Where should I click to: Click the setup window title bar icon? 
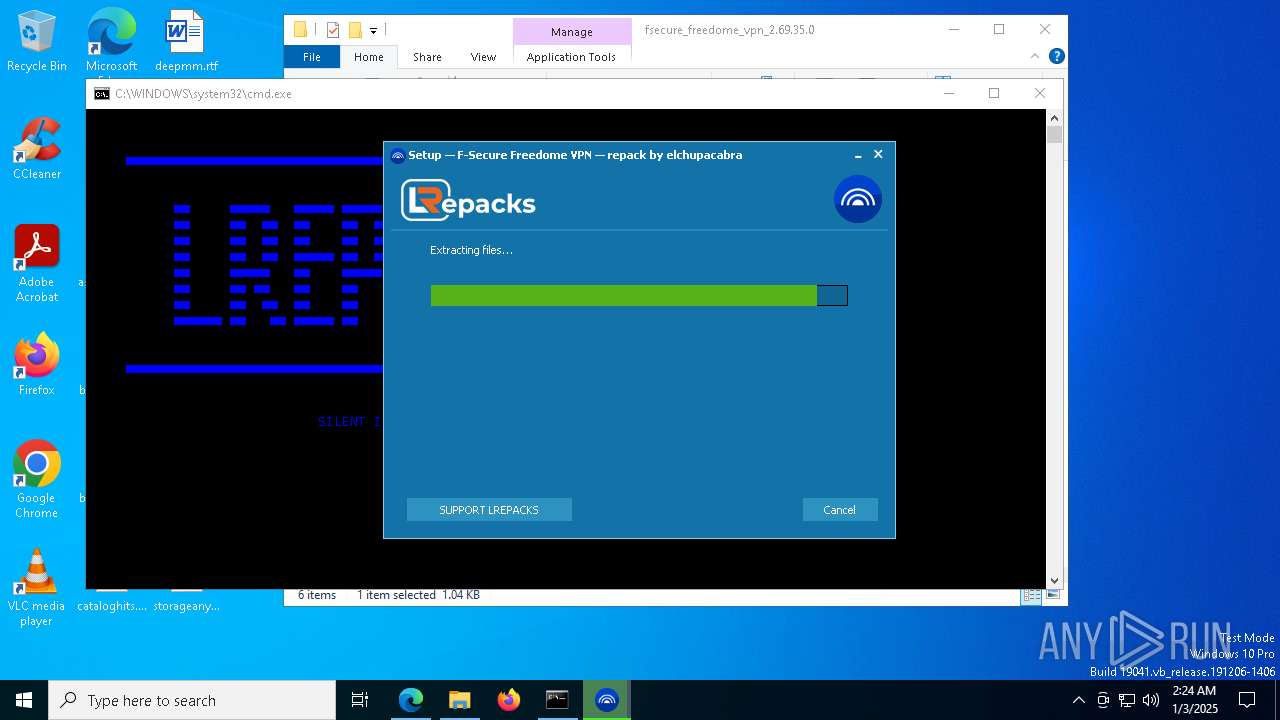click(397, 156)
